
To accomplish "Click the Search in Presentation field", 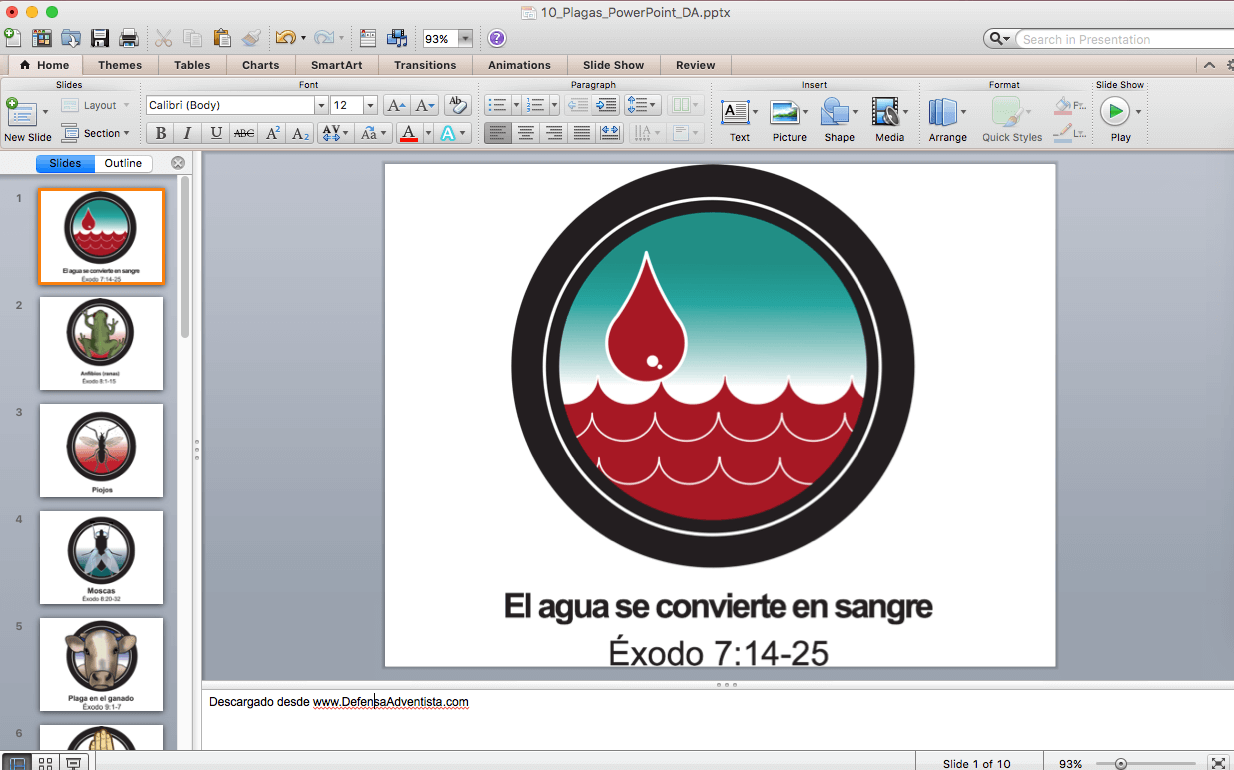I will point(1124,39).
